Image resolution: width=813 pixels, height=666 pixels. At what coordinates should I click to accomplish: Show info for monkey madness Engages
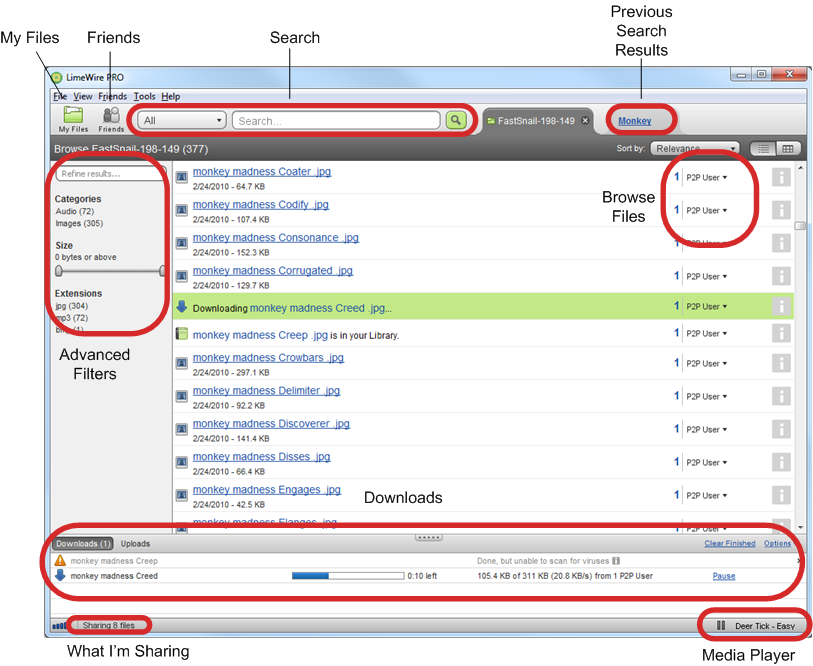click(781, 495)
